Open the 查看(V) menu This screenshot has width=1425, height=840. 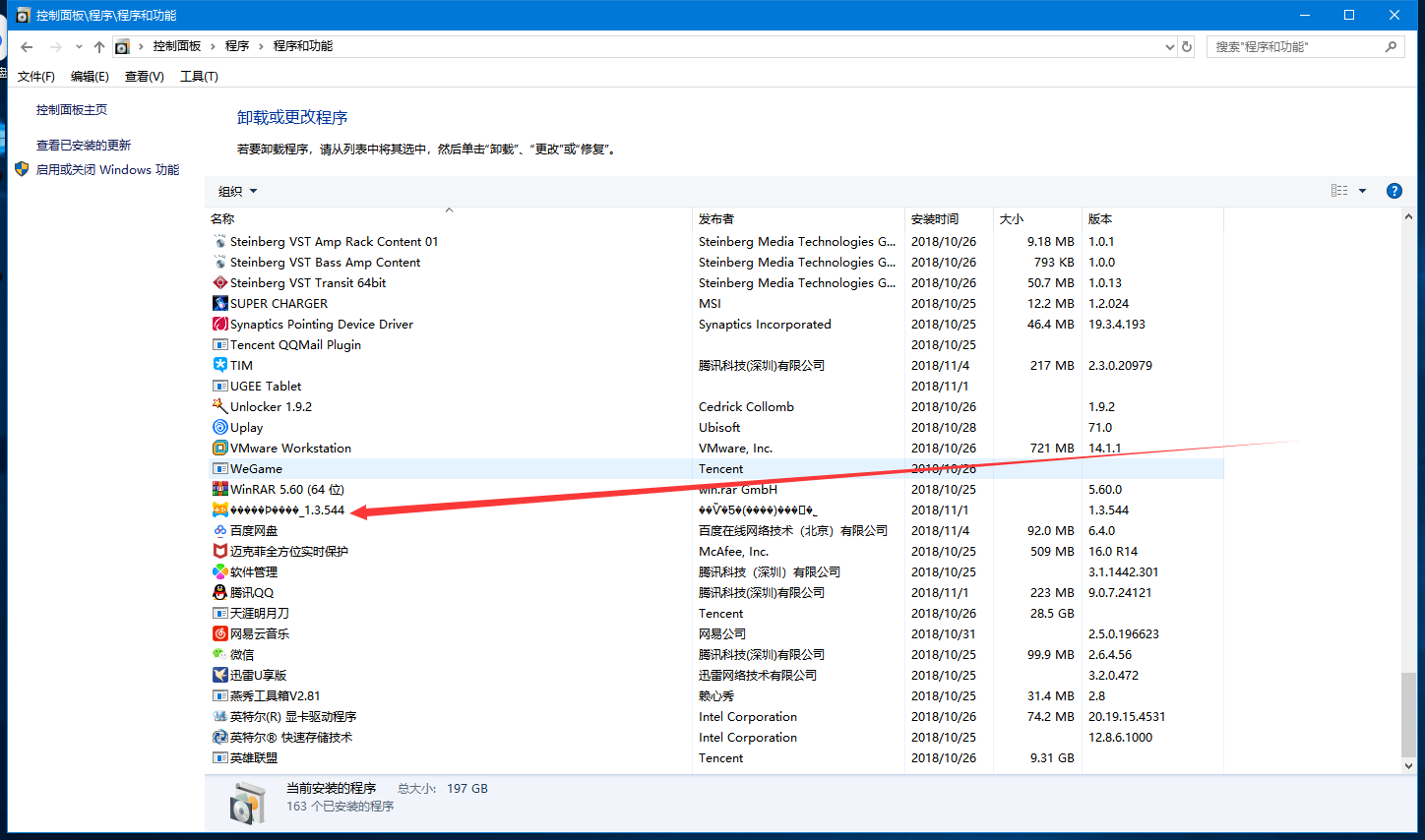(144, 76)
